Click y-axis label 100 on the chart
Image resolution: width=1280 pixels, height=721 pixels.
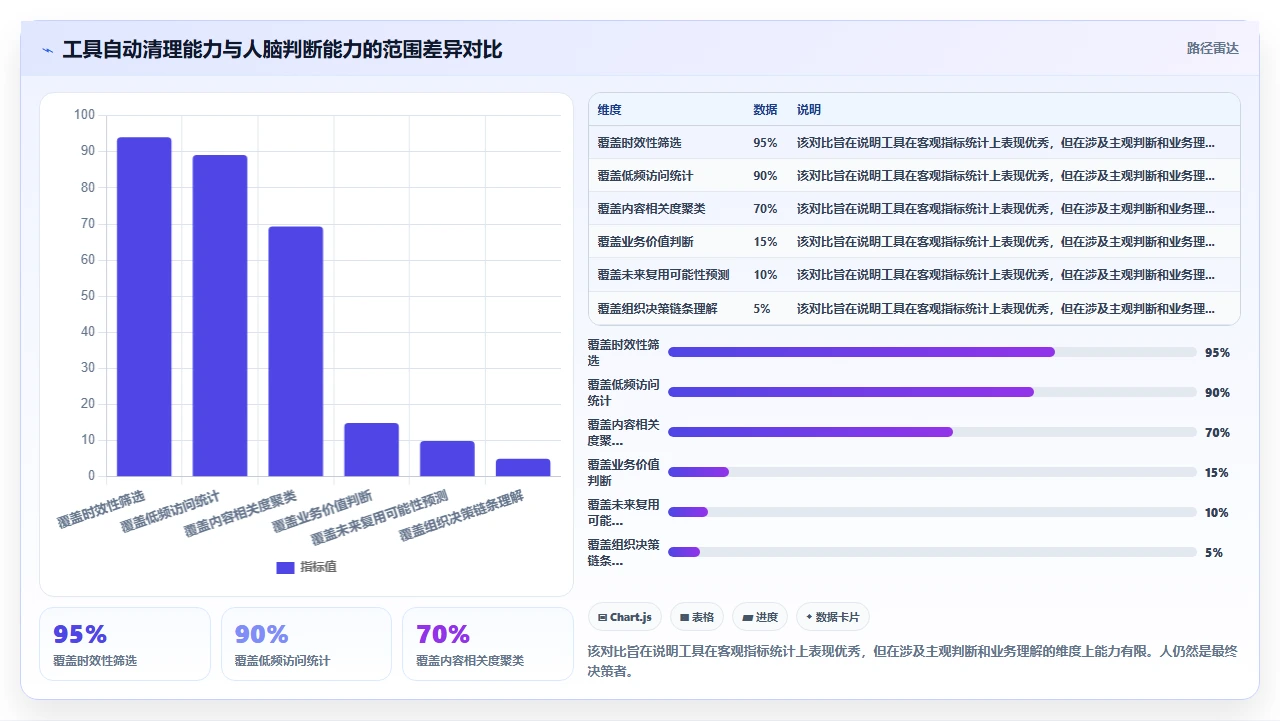click(x=84, y=115)
